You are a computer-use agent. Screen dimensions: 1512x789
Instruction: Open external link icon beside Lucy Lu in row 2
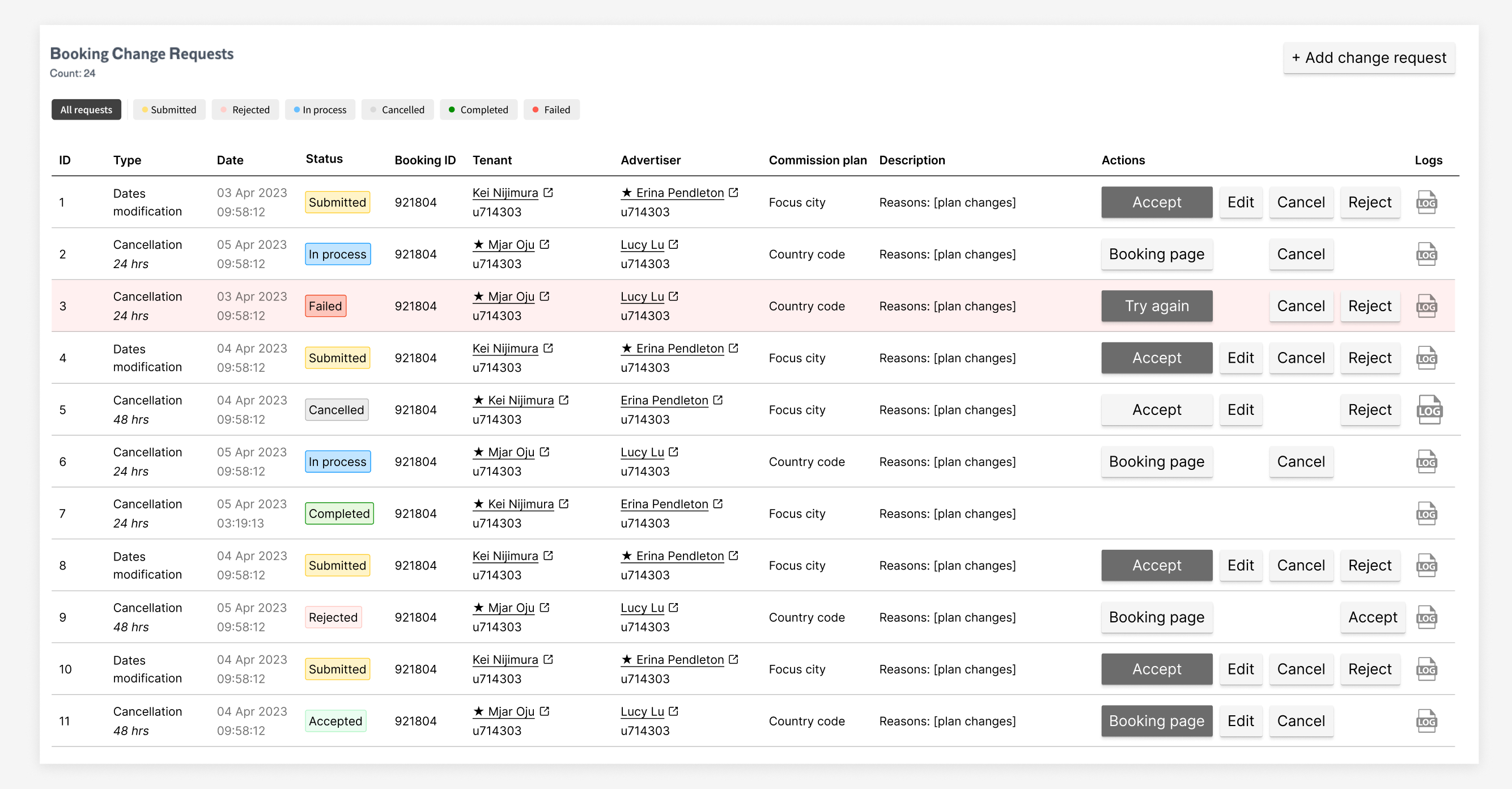pos(674,244)
